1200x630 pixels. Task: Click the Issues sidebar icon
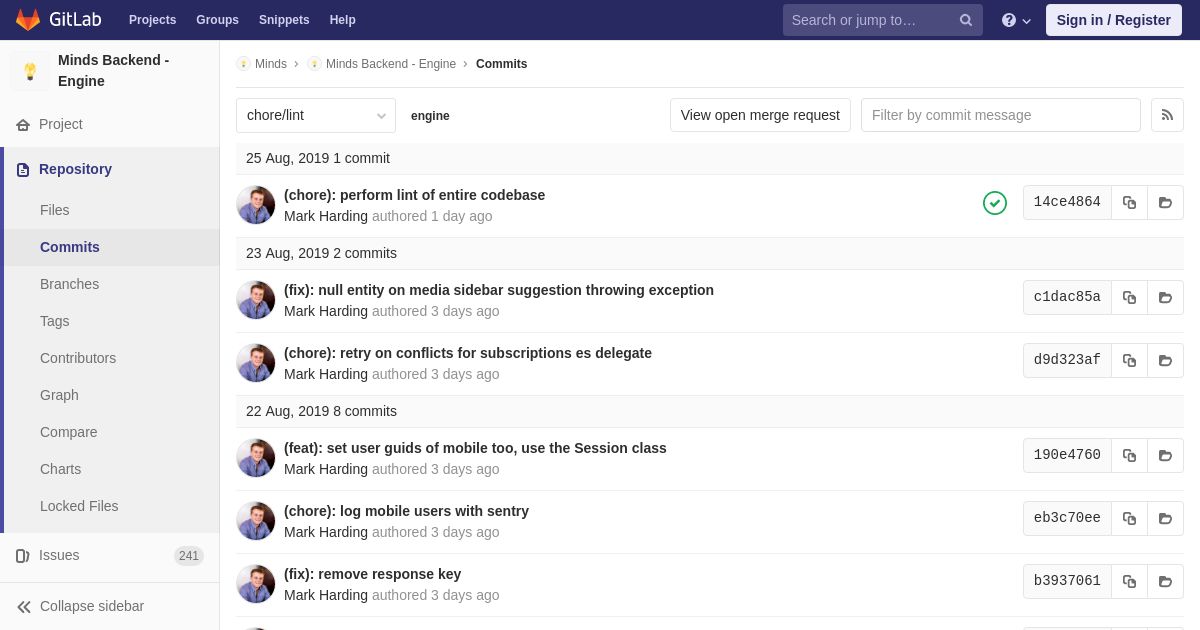point(23,555)
